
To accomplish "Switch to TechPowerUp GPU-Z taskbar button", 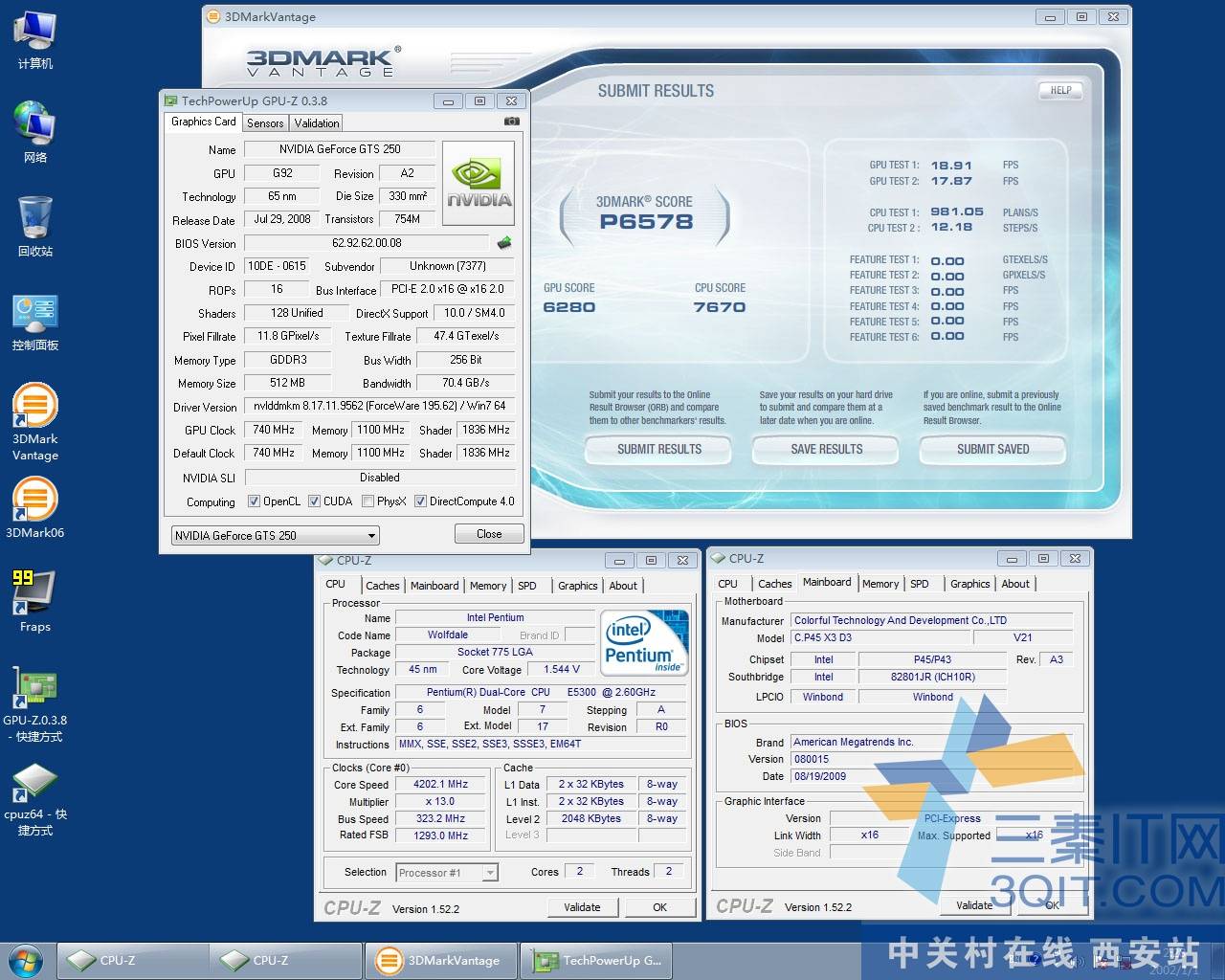I will click(596, 960).
